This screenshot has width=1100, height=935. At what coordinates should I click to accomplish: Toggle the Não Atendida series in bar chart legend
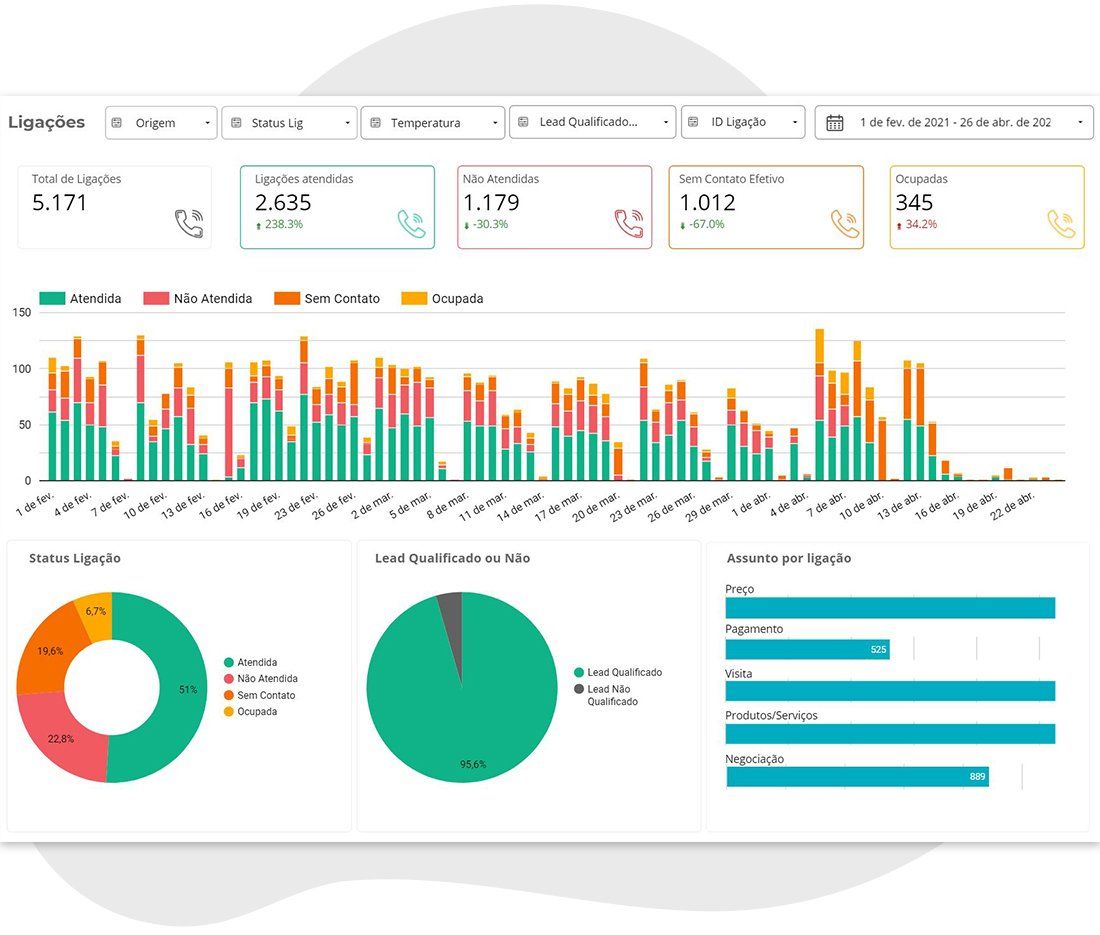(198, 298)
